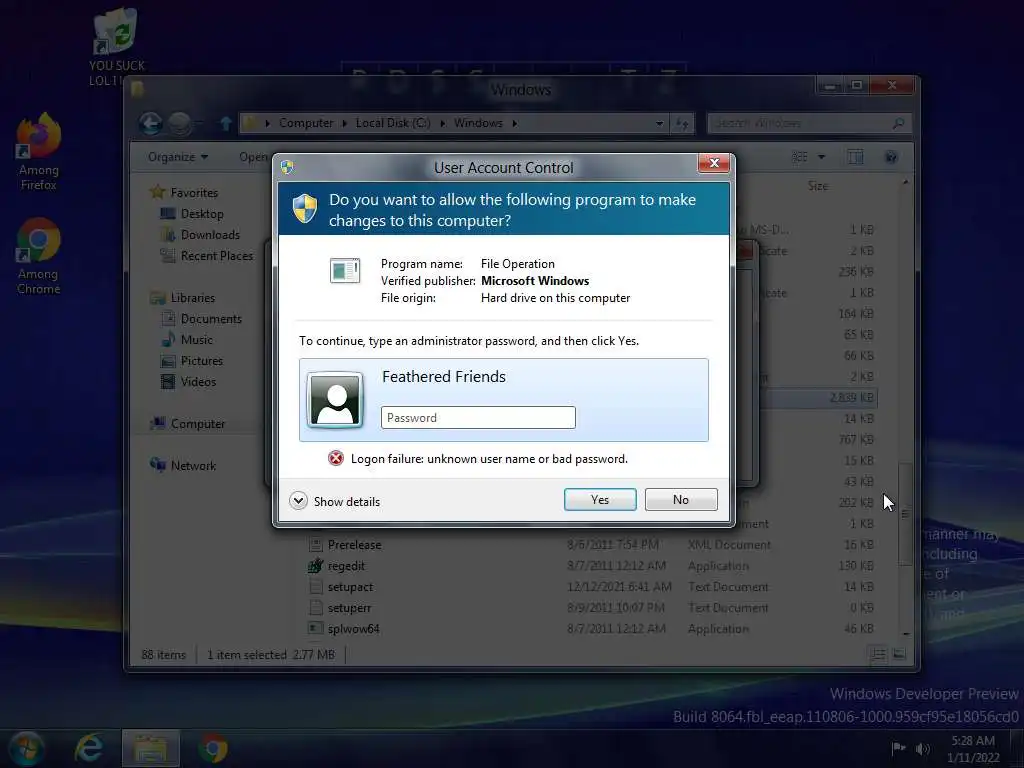Open the Among Chrome desktop shortcut
The width and height of the screenshot is (1024, 768).
pyautogui.click(x=39, y=256)
